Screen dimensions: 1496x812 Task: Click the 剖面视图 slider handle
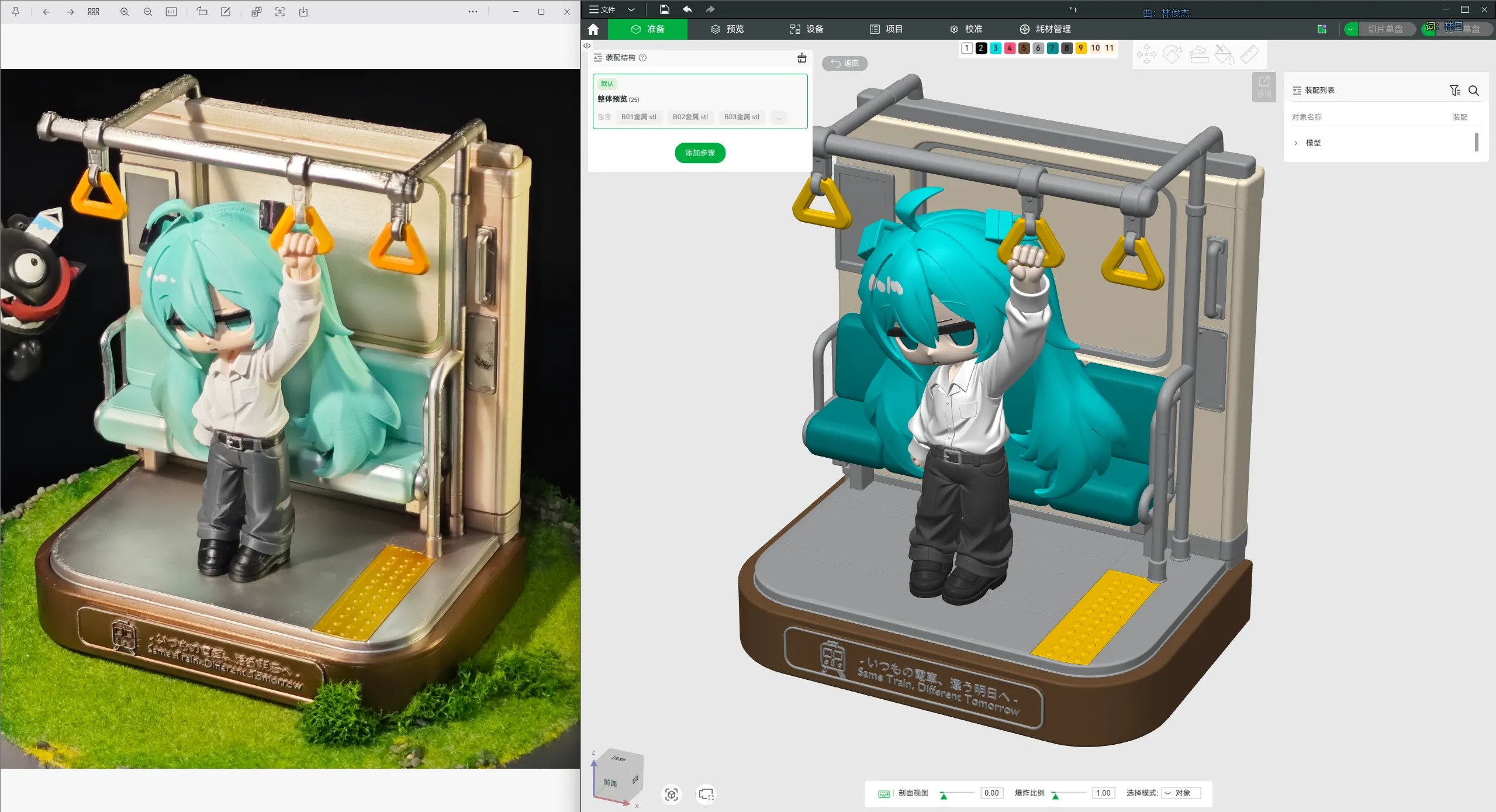(x=944, y=796)
